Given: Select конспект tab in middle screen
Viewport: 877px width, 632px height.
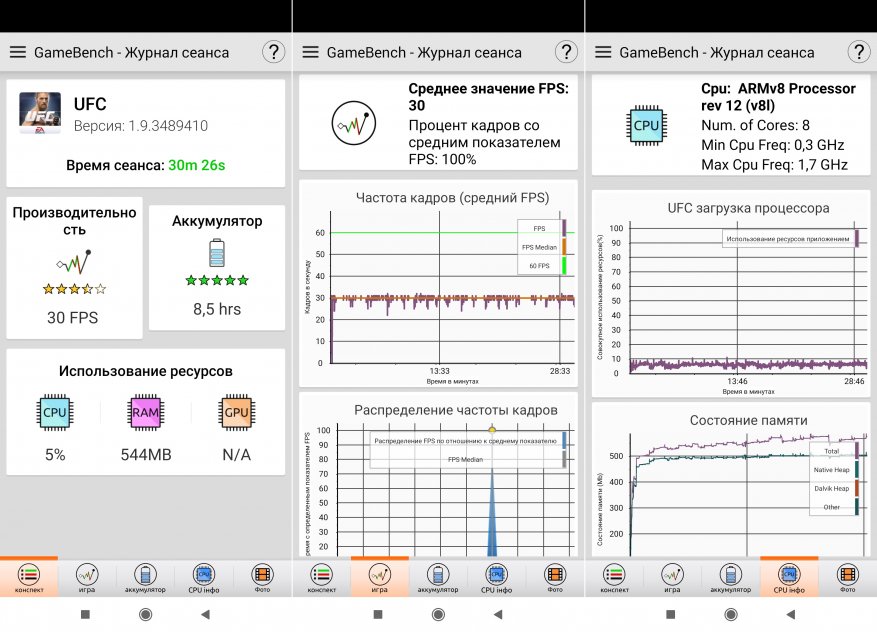Looking at the screenshot, I should [x=322, y=578].
